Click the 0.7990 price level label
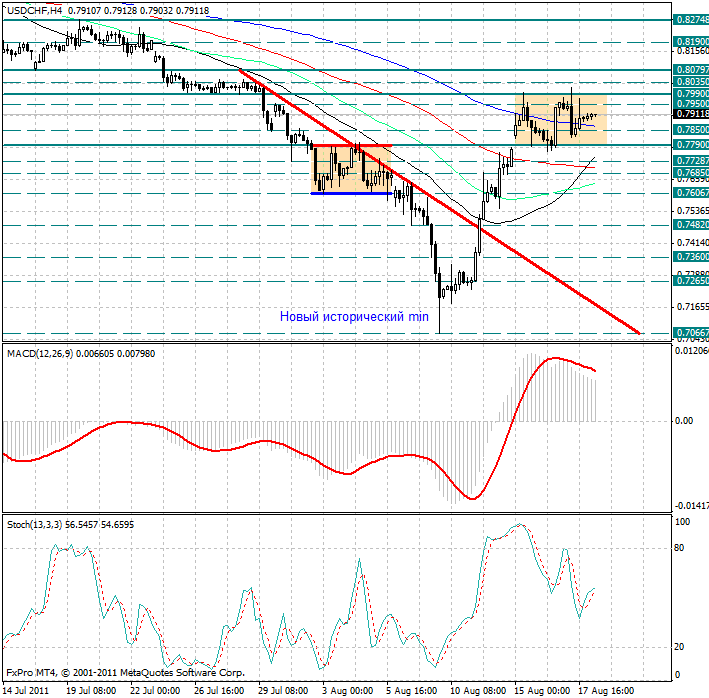This screenshot has width=709, height=698. pyautogui.click(x=691, y=94)
